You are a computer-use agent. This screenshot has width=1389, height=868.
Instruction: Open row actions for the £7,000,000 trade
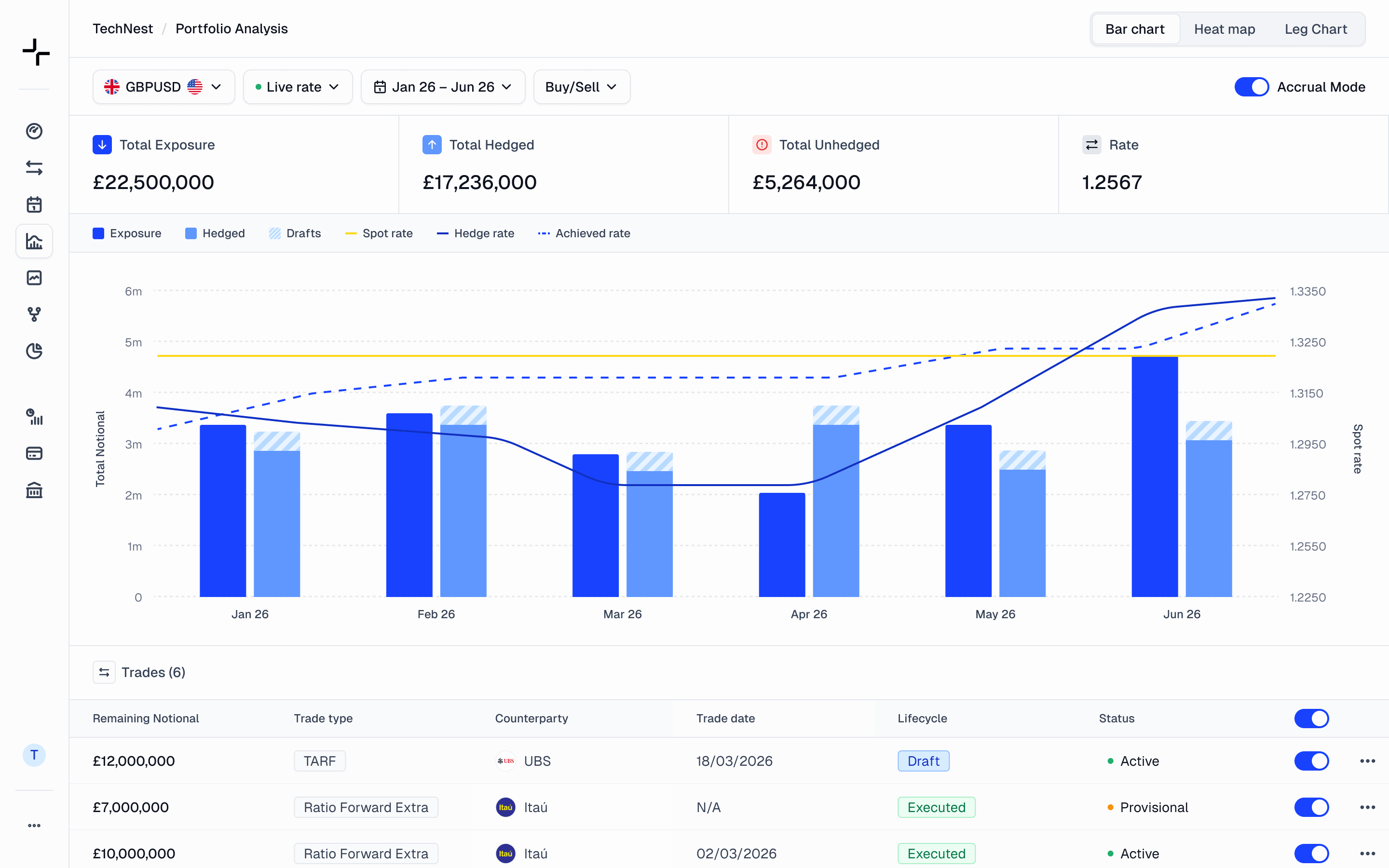(1367, 807)
